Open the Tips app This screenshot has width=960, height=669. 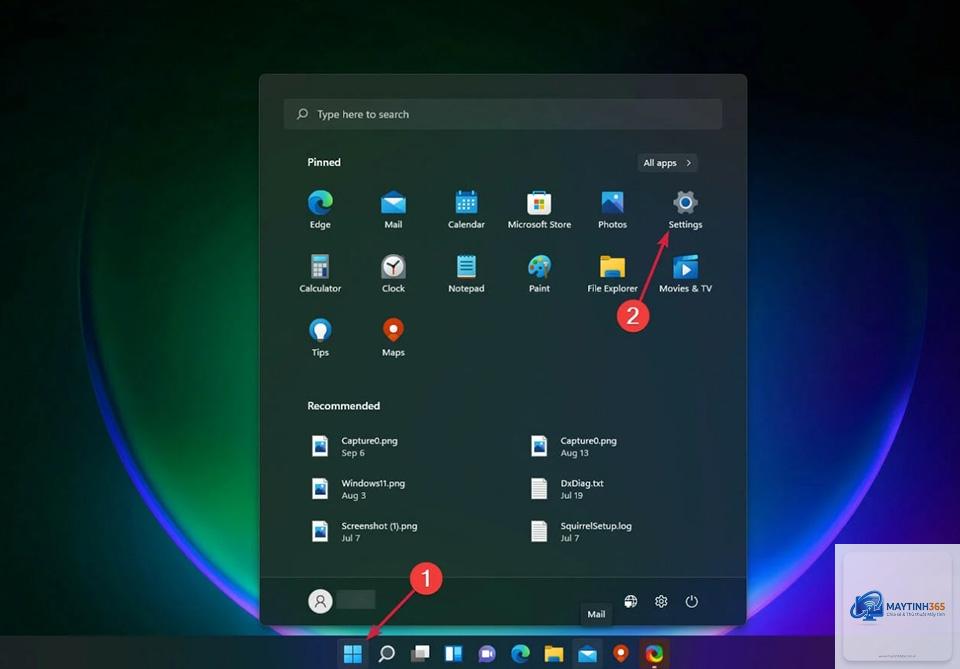click(320, 338)
